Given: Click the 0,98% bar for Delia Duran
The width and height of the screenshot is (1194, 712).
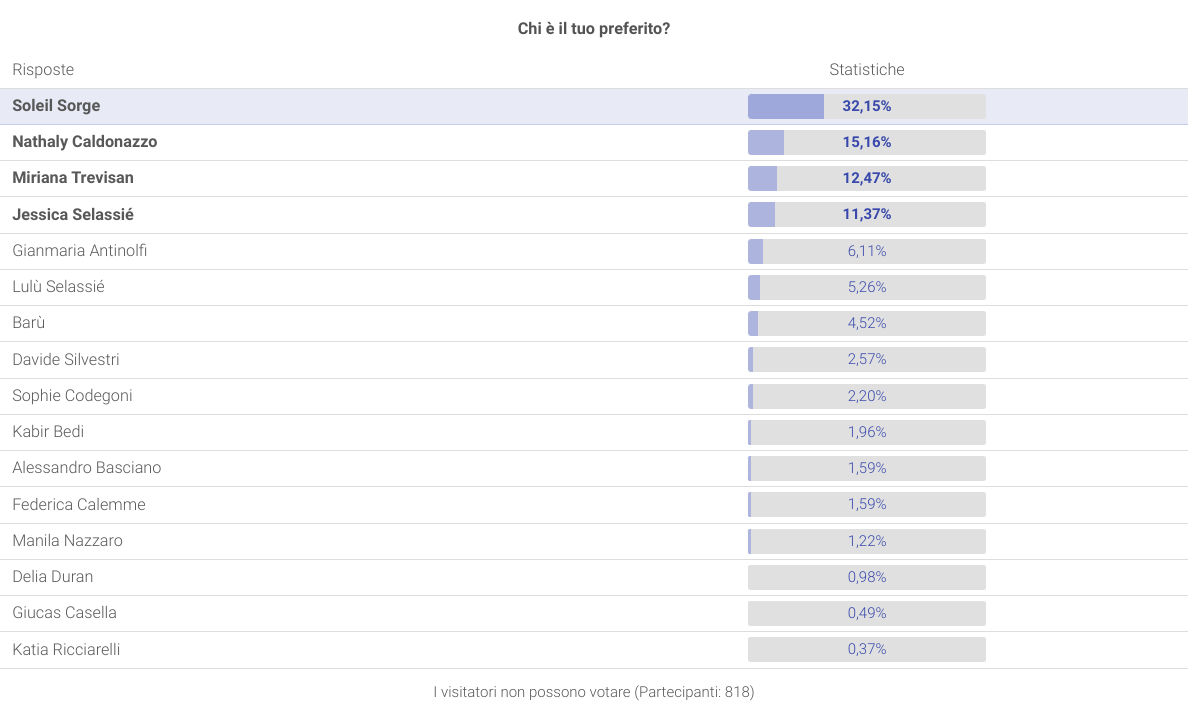Looking at the screenshot, I should click(866, 577).
